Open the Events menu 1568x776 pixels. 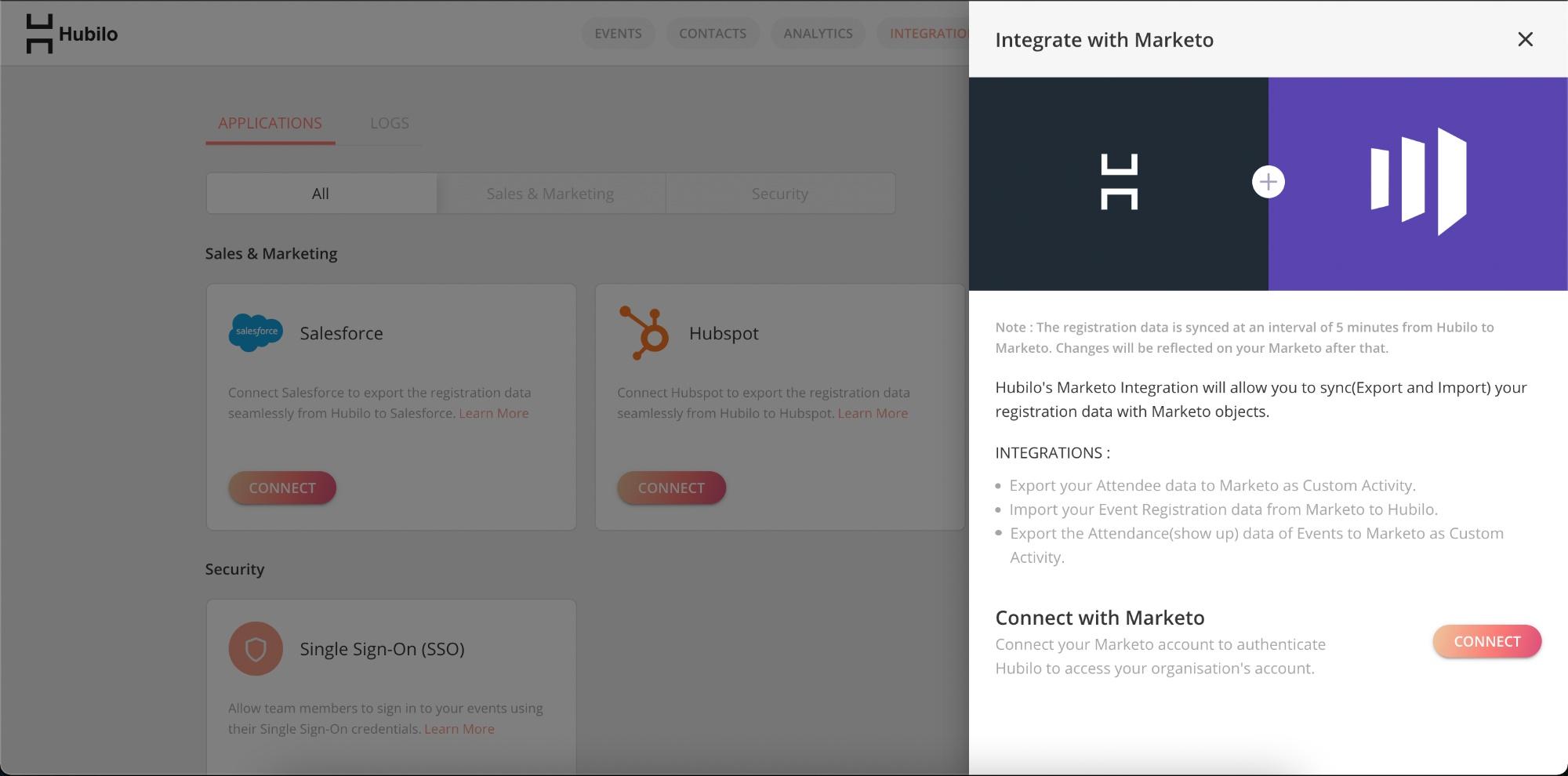[x=618, y=33]
